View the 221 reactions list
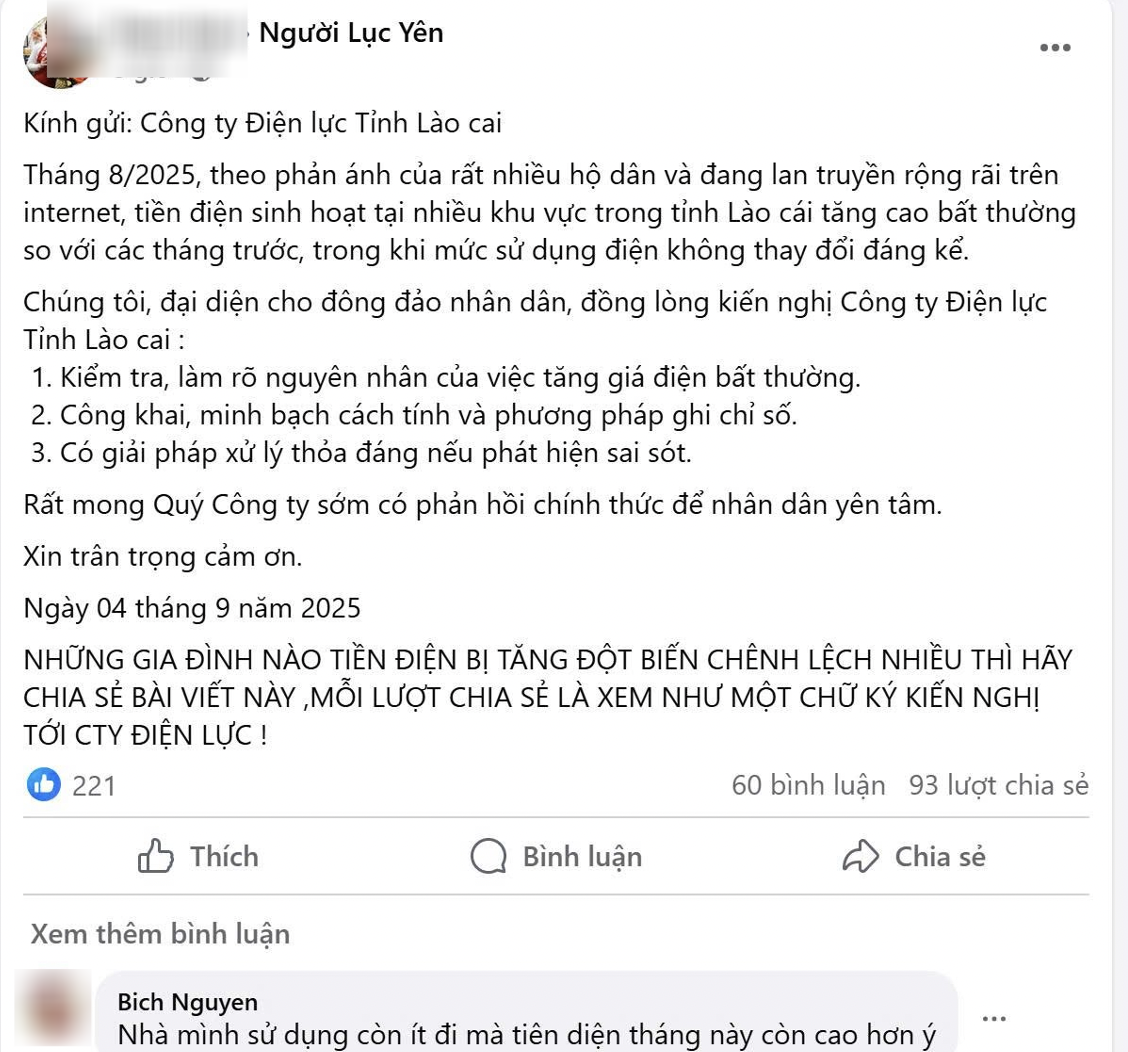This screenshot has width=1128, height=1052. tap(94, 786)
